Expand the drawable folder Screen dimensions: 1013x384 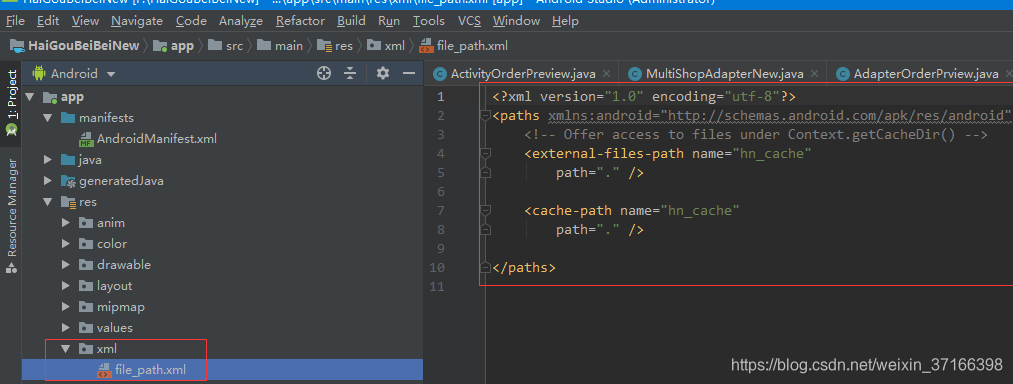65,264
